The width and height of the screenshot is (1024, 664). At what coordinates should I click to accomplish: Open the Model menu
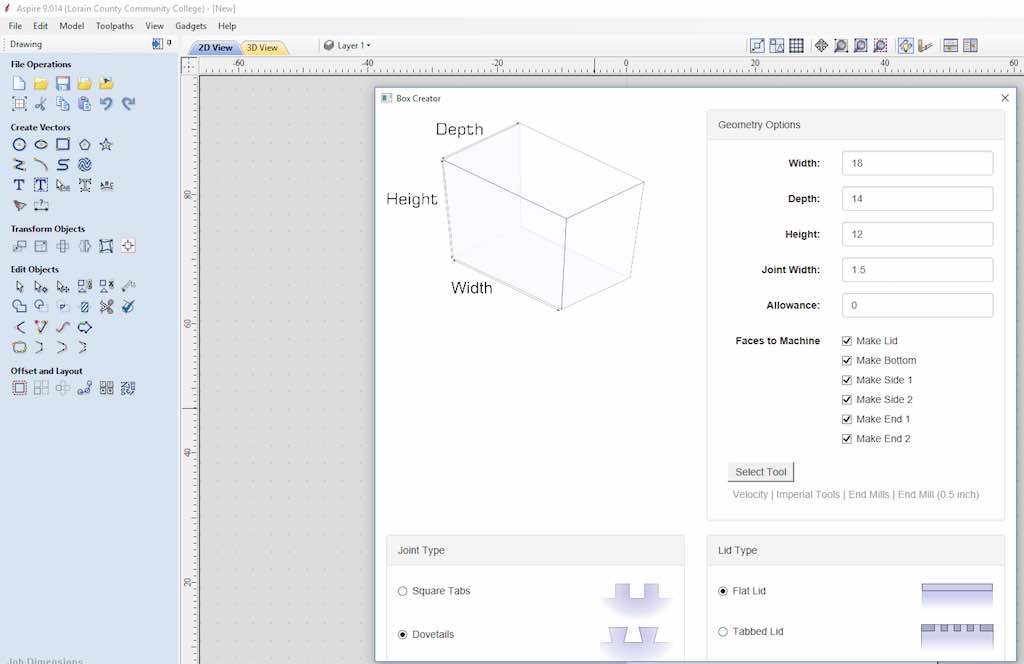(x=71, y=26)
